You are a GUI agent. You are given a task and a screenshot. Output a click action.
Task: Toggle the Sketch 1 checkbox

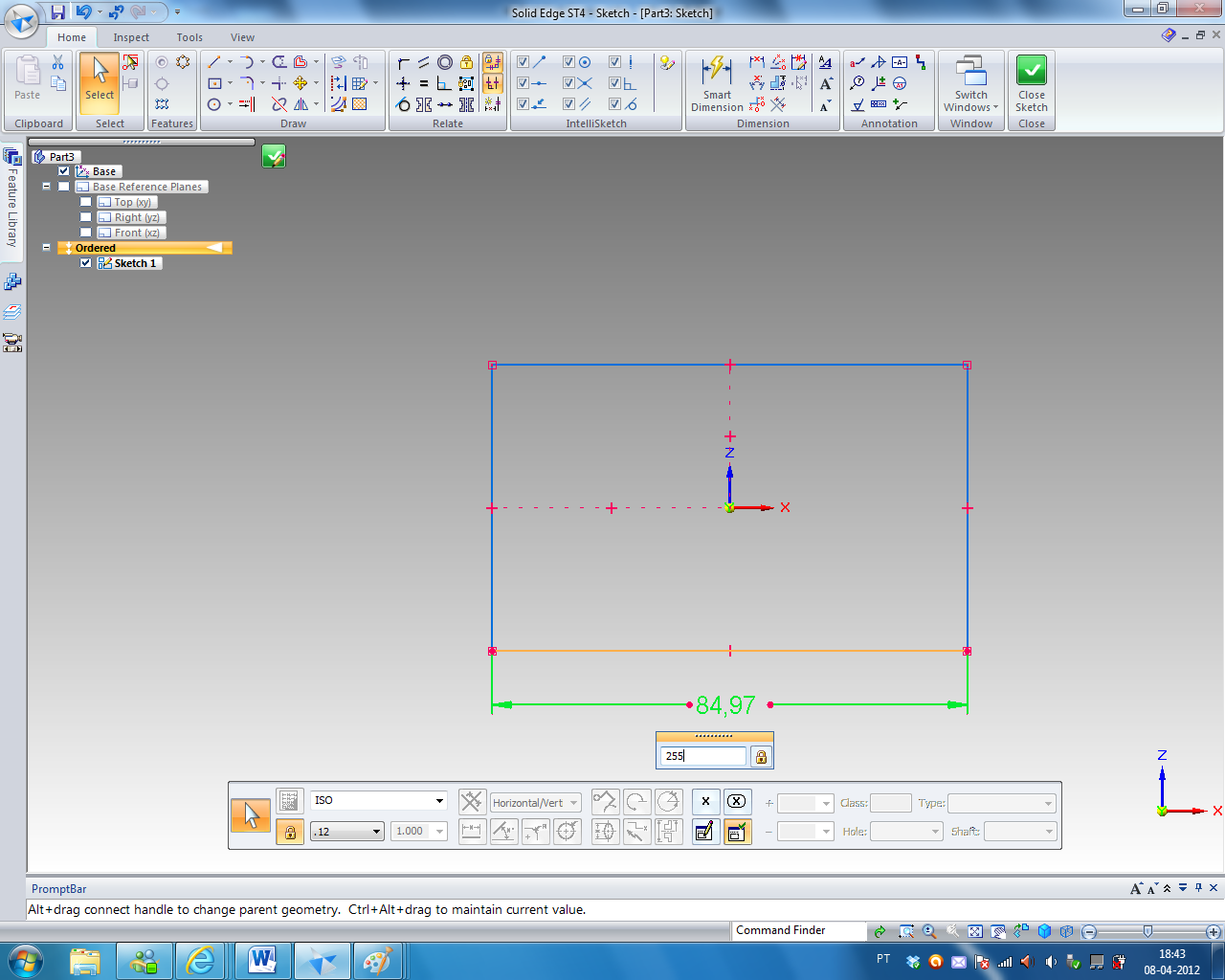pyautogui.click(x=86, y=263)
